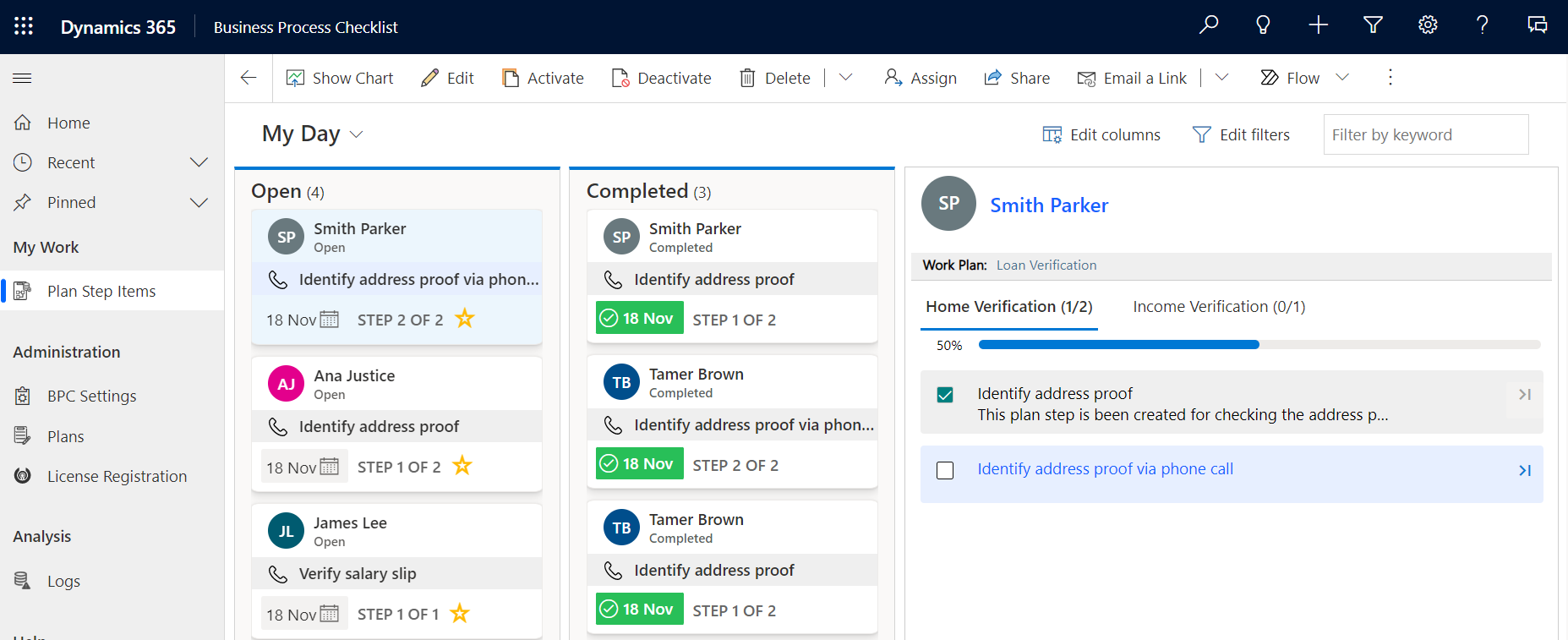Open the Dynamics 365 app launcher grid
This screenshot has height=640, width=1568.
coord(24,26)
